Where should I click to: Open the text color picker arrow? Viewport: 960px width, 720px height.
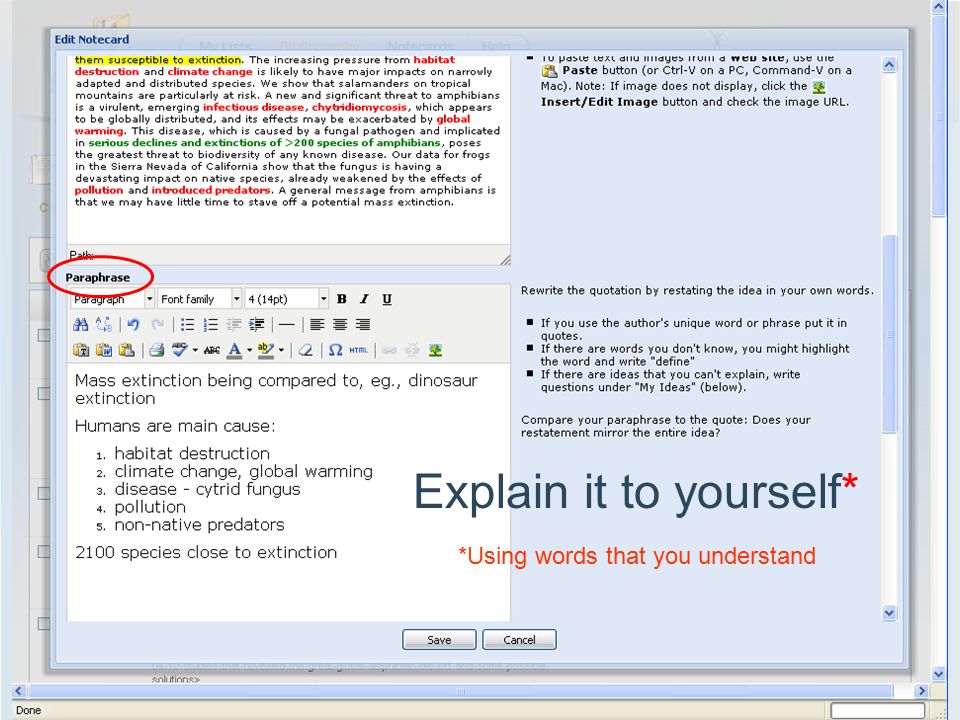point(250,350)
